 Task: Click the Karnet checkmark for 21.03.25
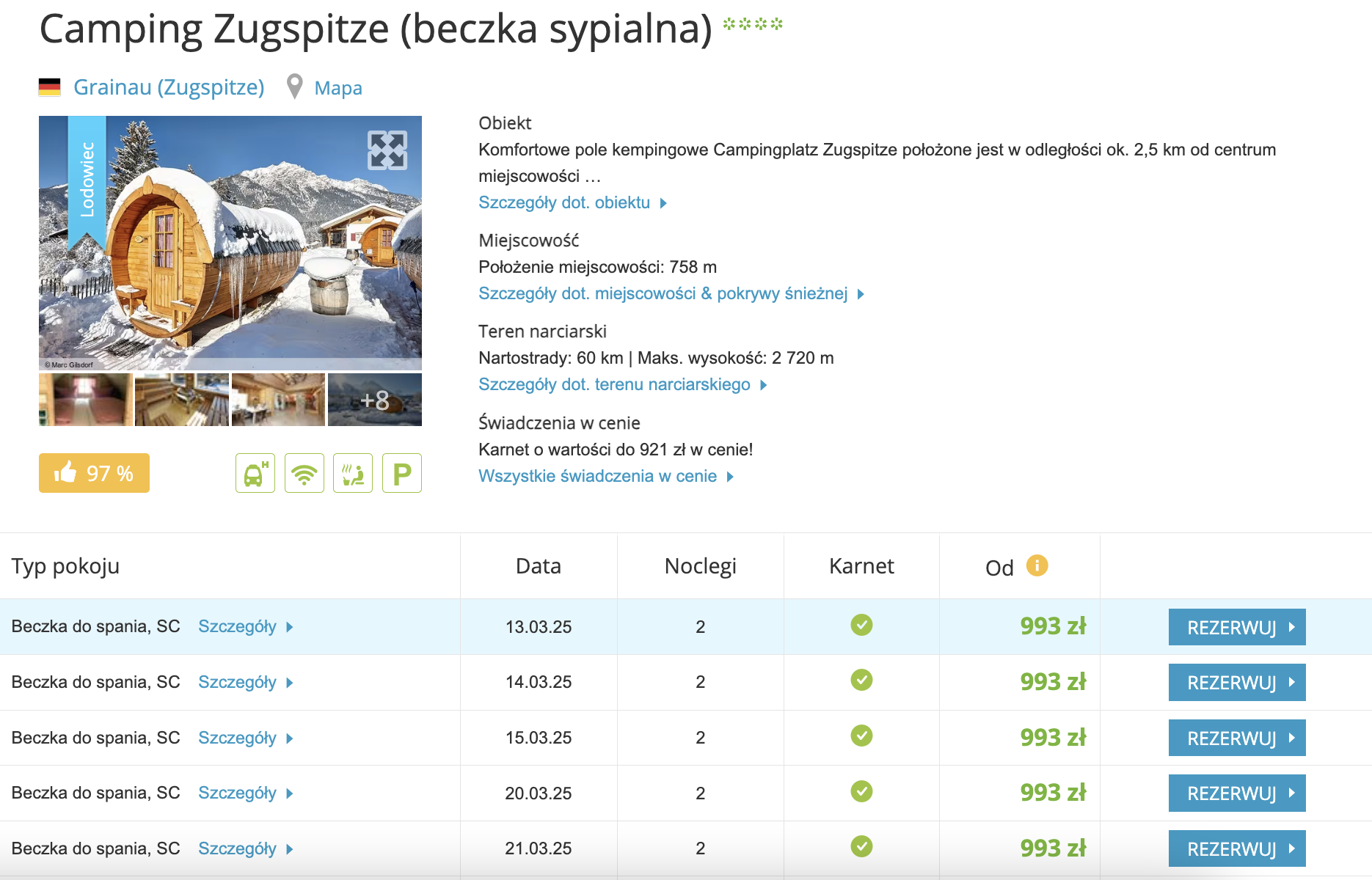tap(861, 846)
